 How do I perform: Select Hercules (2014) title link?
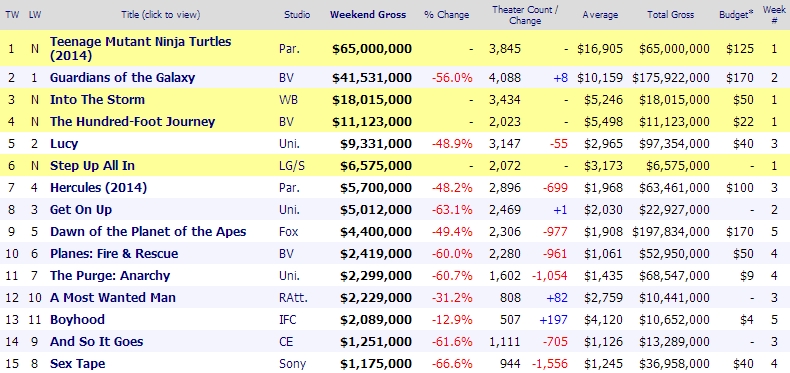pyautogui.click(x=98, y=188)
